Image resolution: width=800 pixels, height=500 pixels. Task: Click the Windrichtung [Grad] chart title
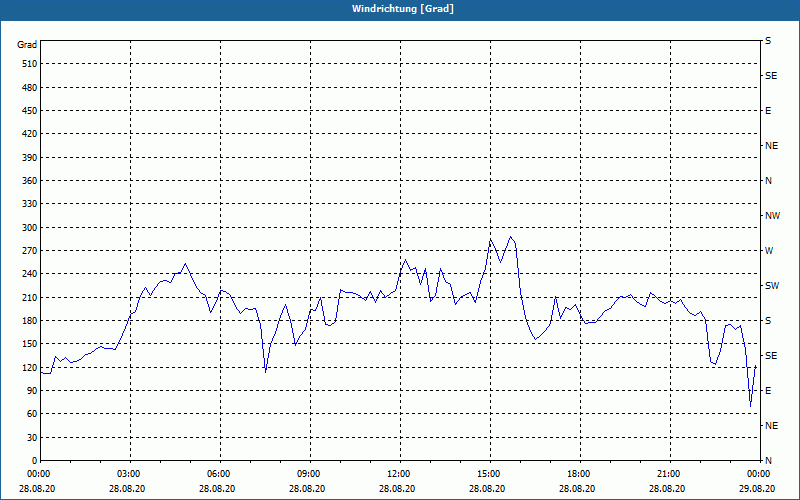pyautogui.click(x=403, y=9)
